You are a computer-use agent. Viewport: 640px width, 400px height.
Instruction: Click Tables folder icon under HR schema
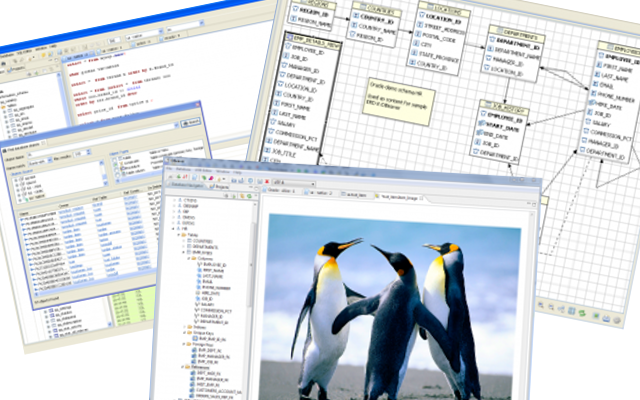coord(184,235)
